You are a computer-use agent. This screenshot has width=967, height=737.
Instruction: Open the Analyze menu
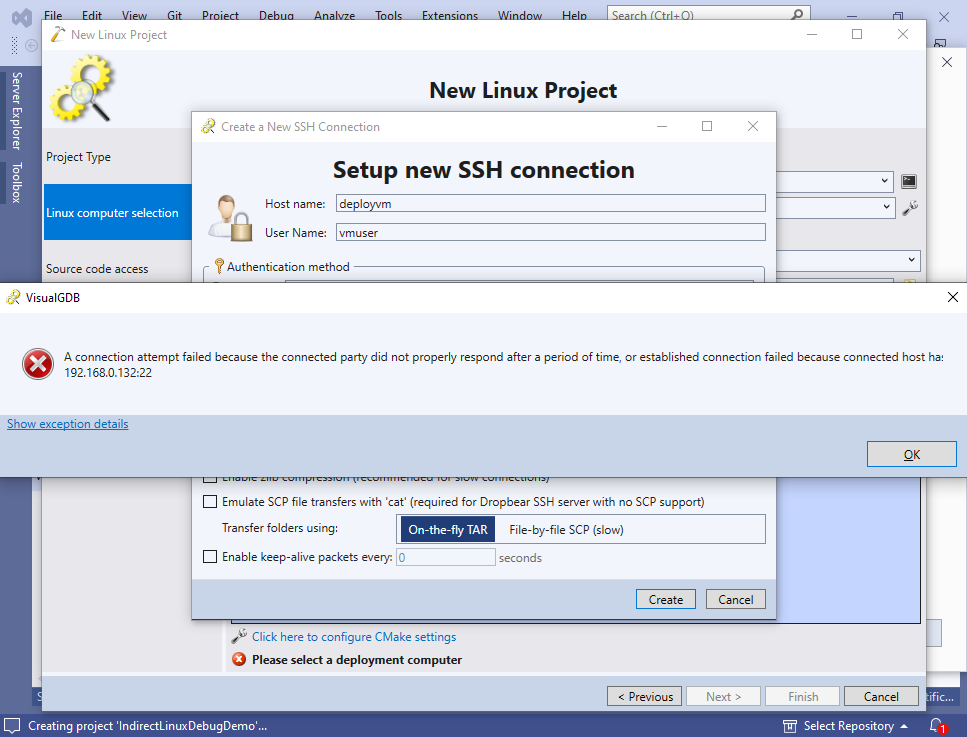(x=334, y=15)
